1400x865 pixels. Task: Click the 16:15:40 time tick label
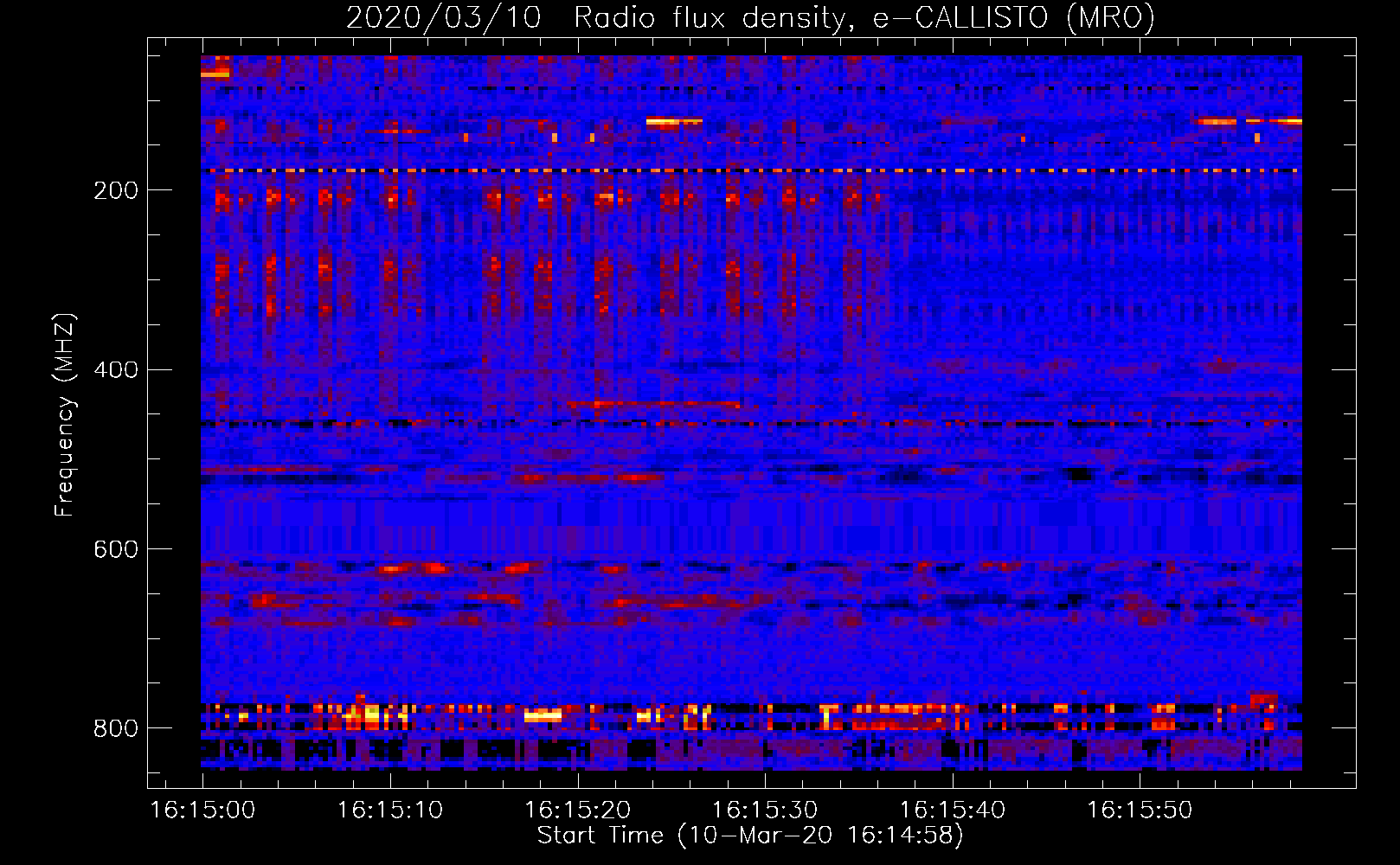pyautogui.click(x=953, y=811)
